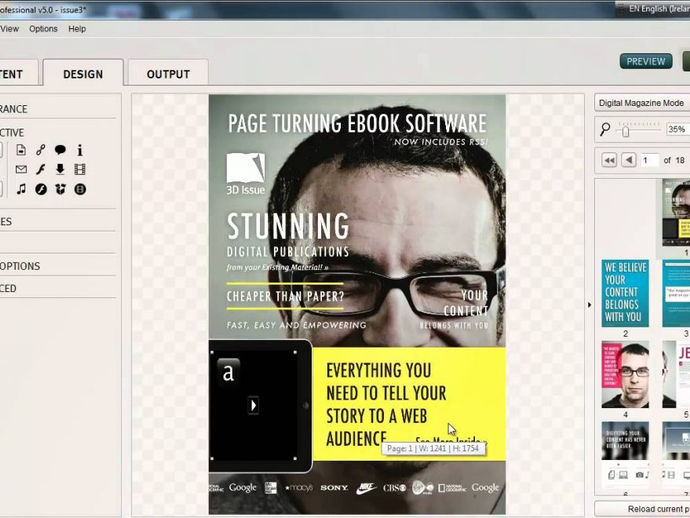The image size is (690, 518).
Task: Click the 'STUNNING' headline on cover page
Action: click(288, 225)
